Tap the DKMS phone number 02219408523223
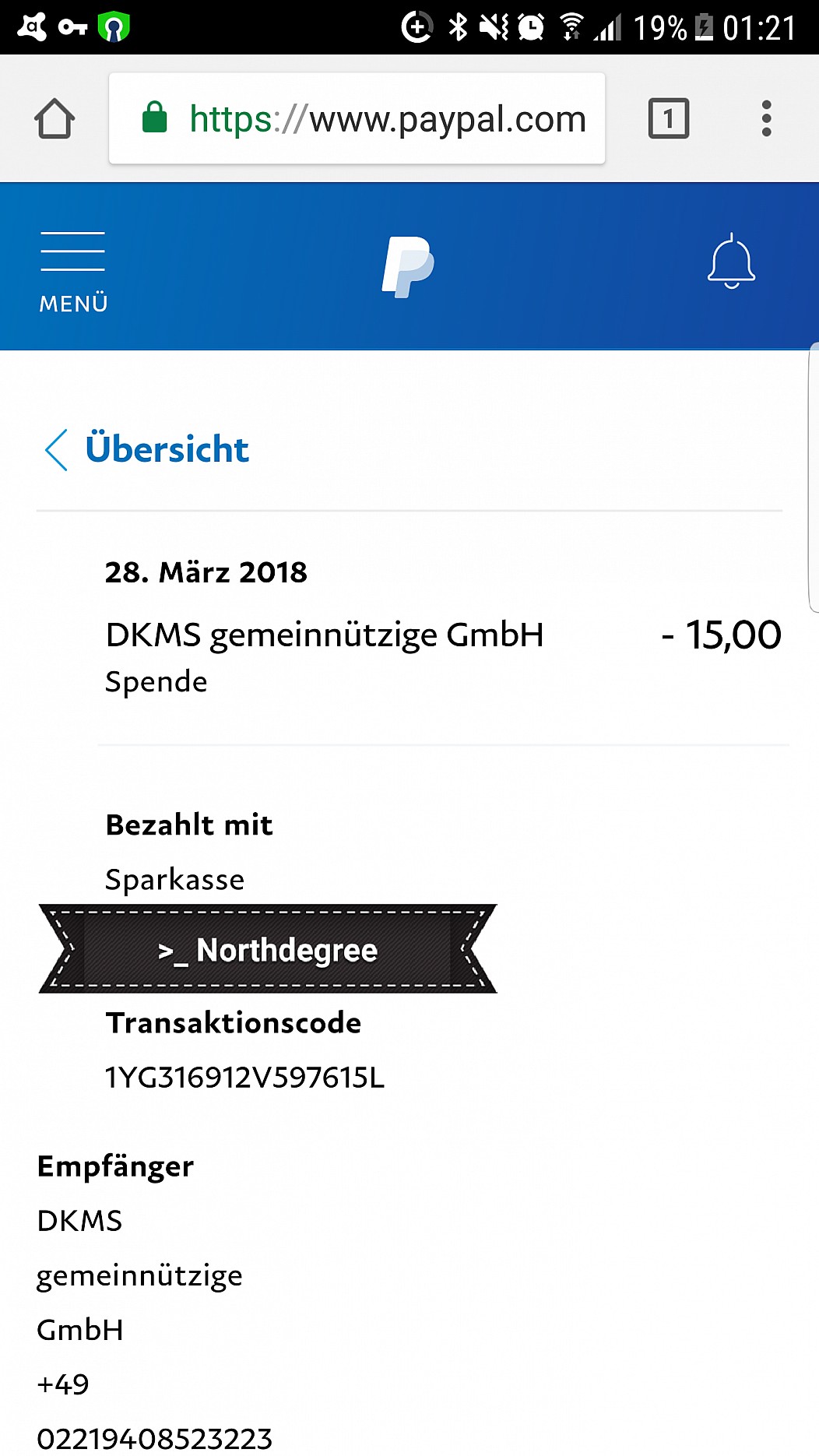The image size is (819, 1456). tap(154, 1438)
